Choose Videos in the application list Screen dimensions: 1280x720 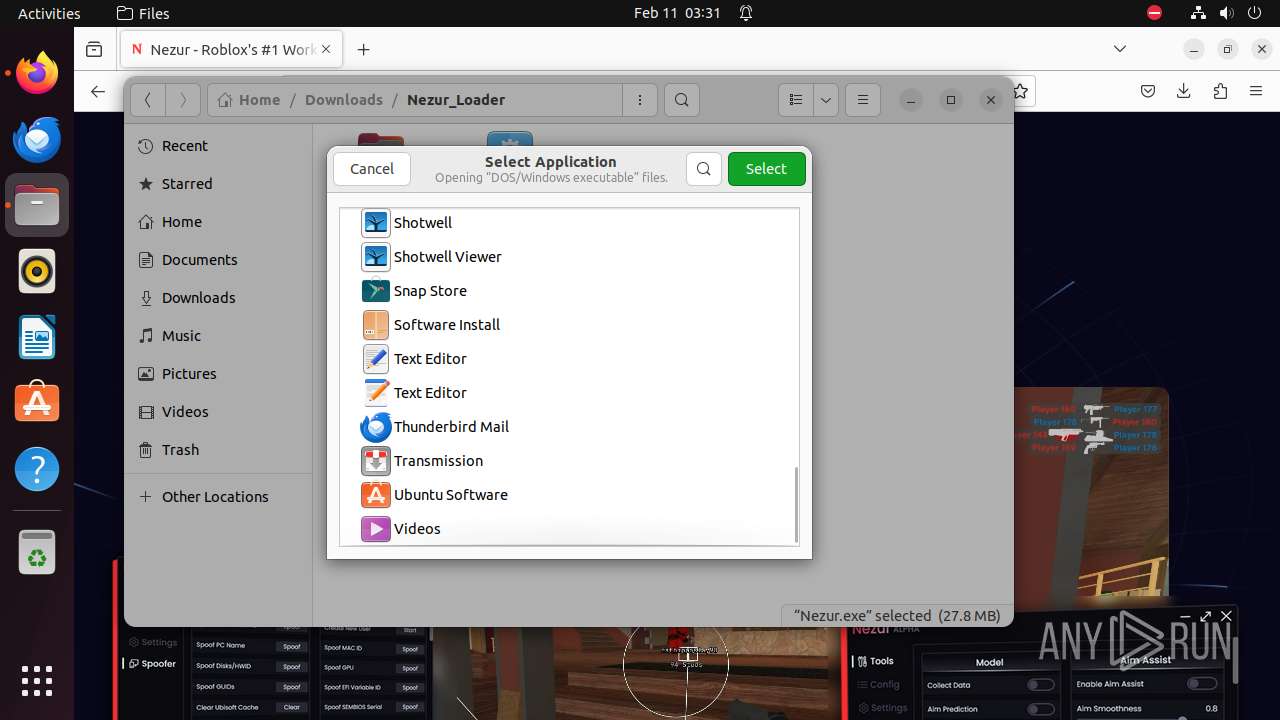[x=568, y=529]
